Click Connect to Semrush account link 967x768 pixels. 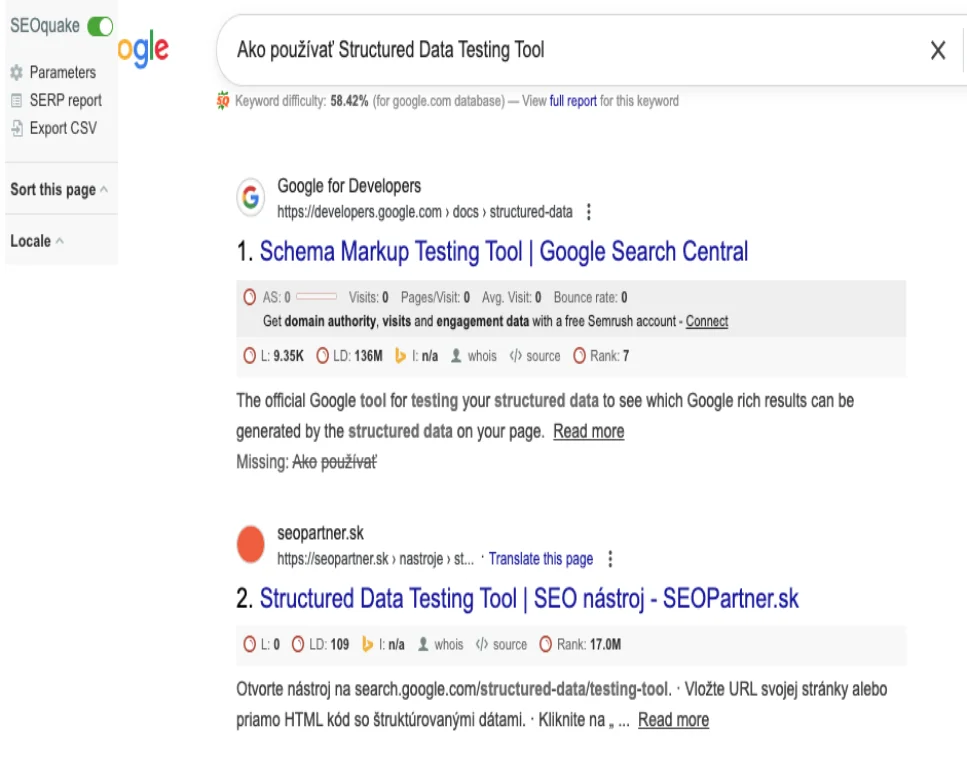pyautogui.click(x=707, y=321)
